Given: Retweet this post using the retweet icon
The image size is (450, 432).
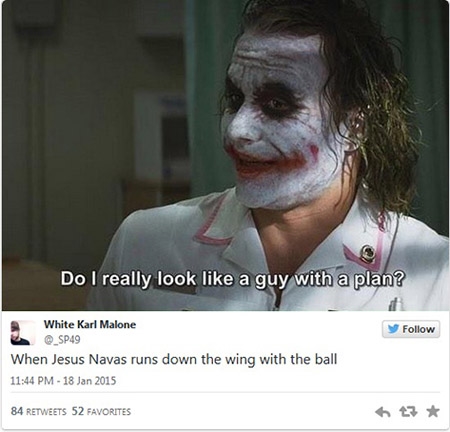Looking at the screenshot, I should [408, 412].
